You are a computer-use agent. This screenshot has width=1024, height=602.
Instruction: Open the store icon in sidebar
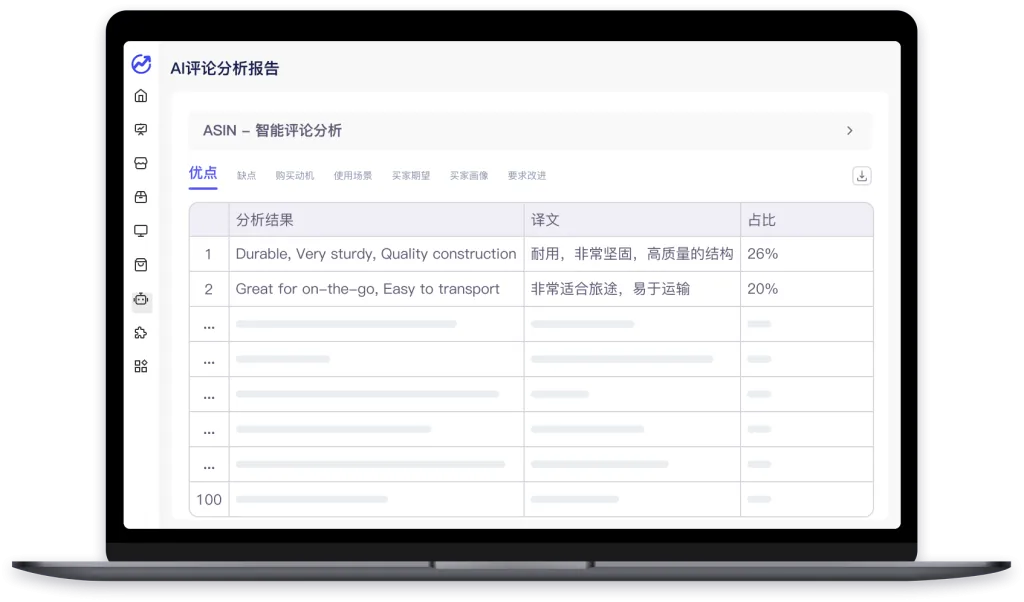click(x=141, y=163)
